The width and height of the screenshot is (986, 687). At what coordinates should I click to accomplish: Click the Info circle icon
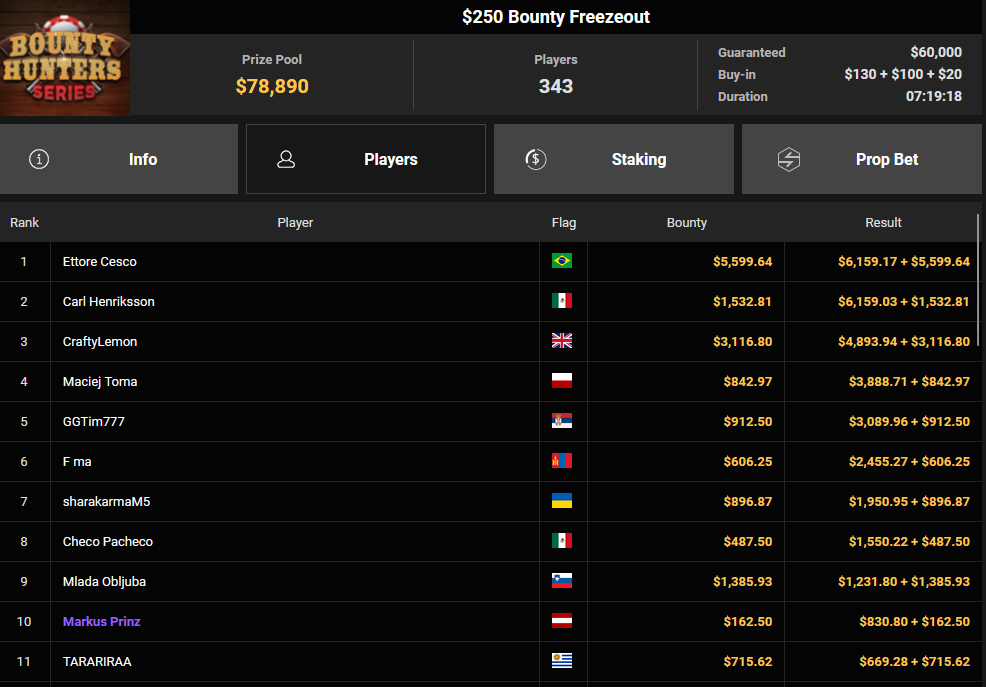[39, 159]
